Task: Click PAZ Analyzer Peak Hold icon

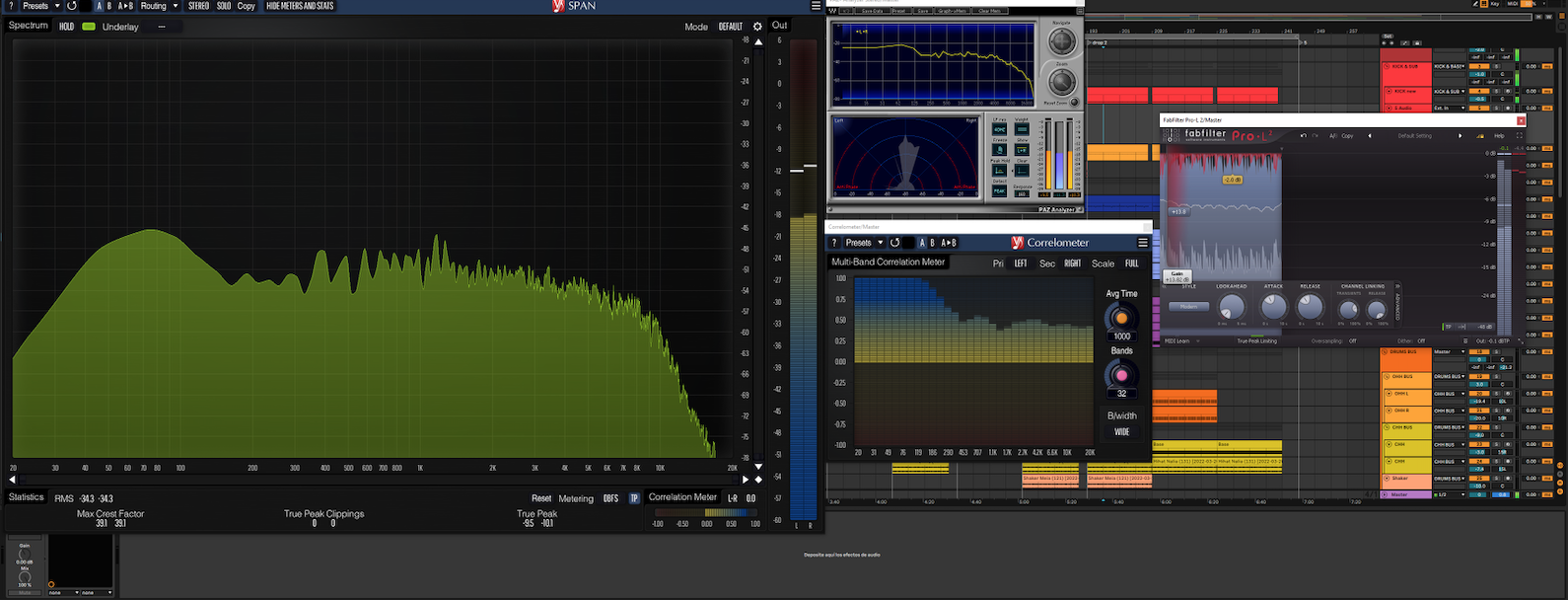Action: 999,170
